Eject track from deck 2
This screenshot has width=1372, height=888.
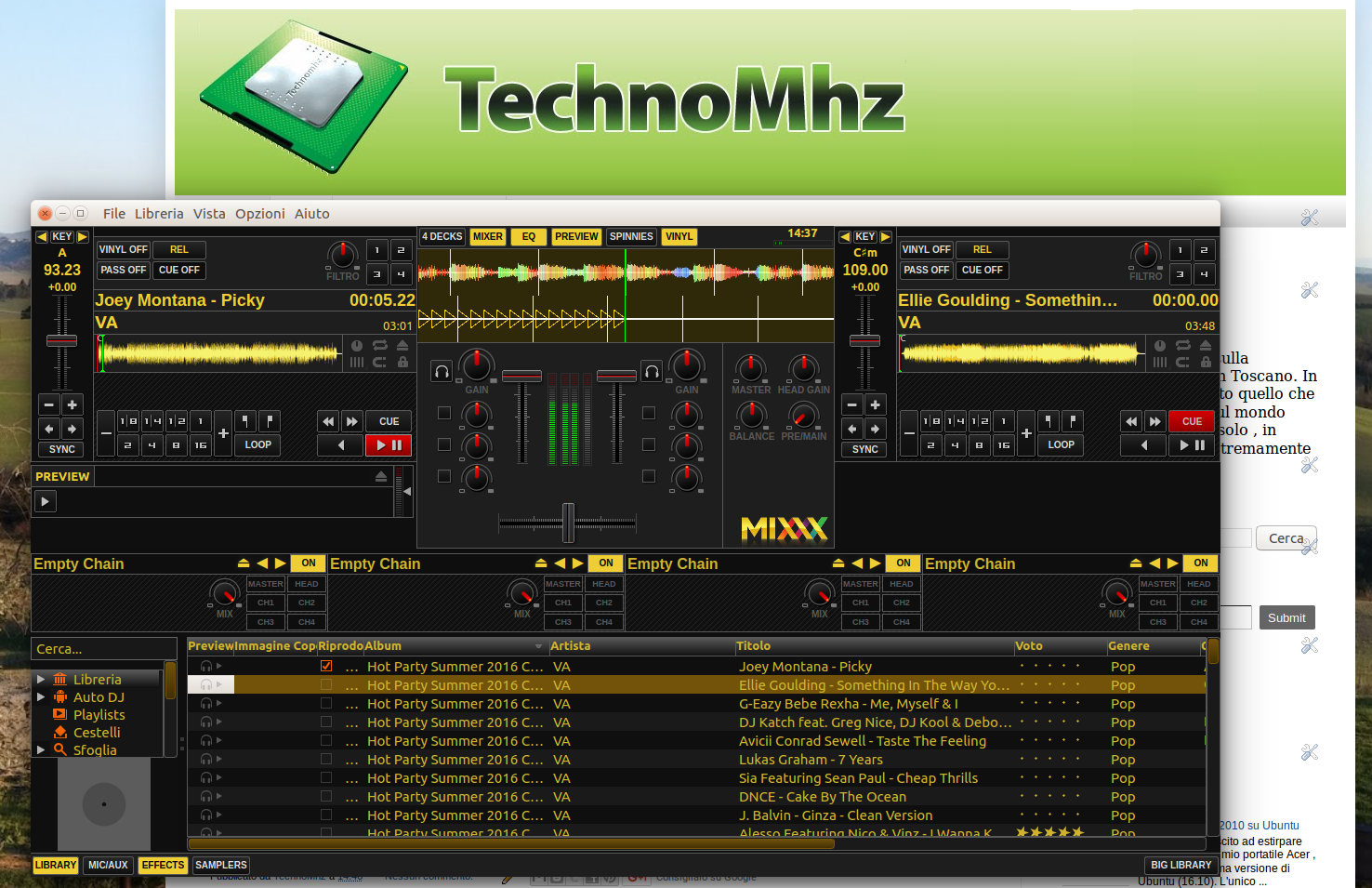[x=1206, y=345]
